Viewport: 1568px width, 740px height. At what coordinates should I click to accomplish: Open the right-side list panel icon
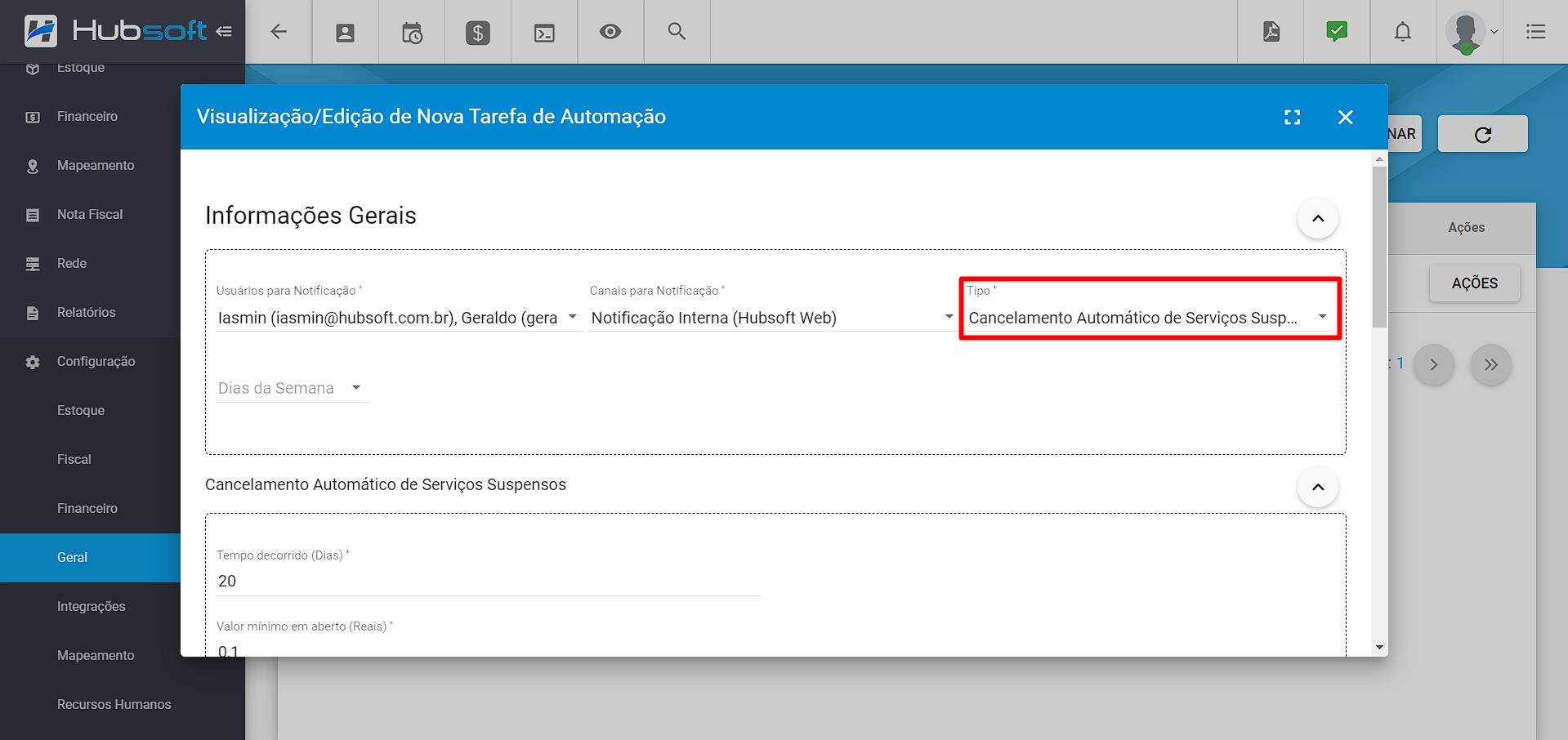(x=1536, y=32)
